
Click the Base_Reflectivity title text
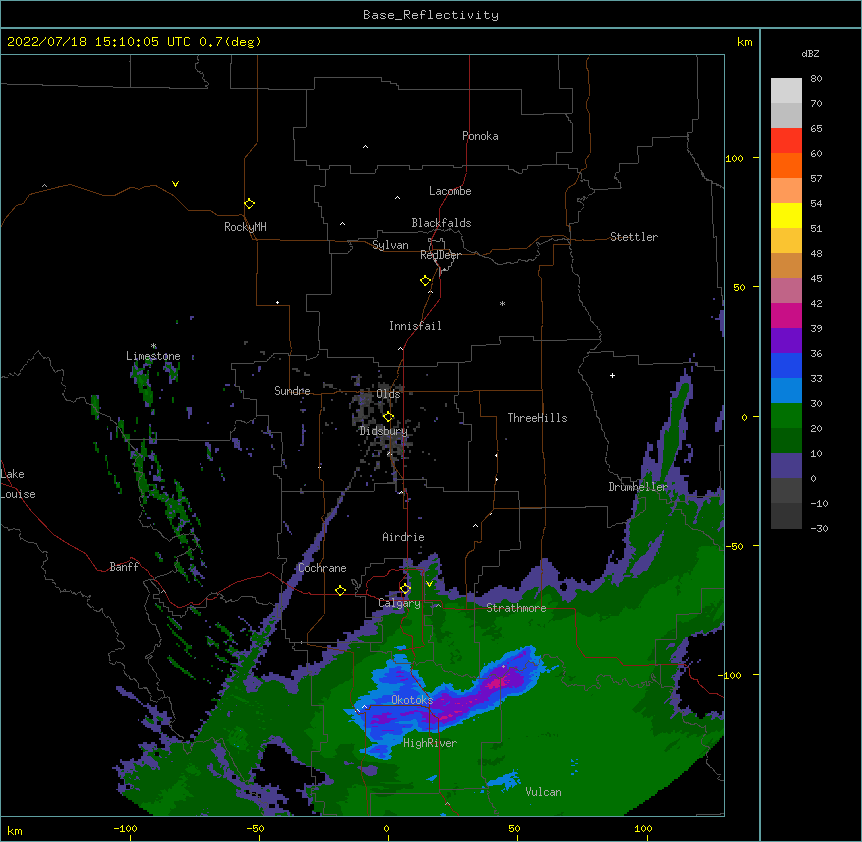point(431,15)
